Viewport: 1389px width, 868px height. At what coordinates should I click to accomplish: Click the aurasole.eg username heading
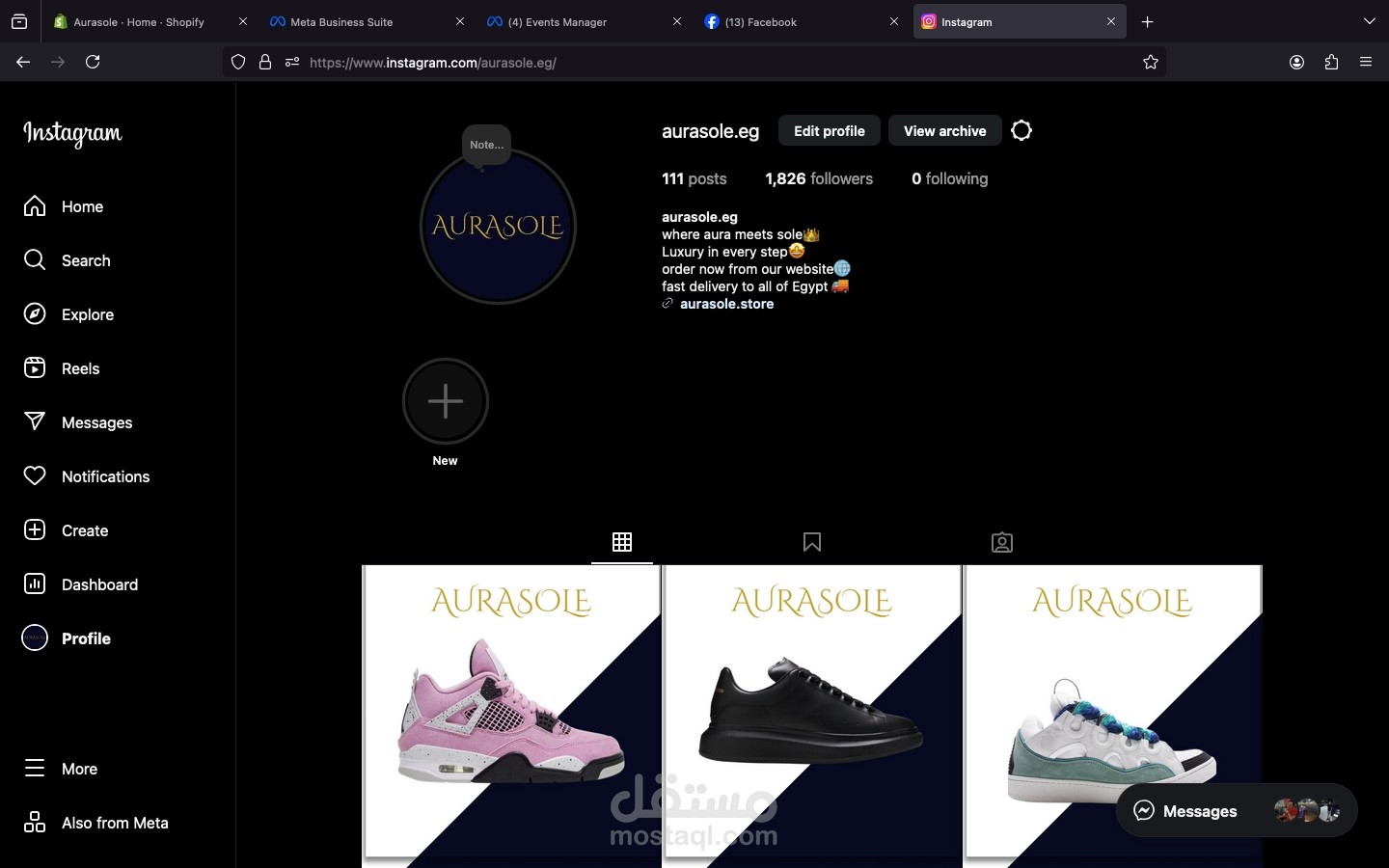(711, 131)
